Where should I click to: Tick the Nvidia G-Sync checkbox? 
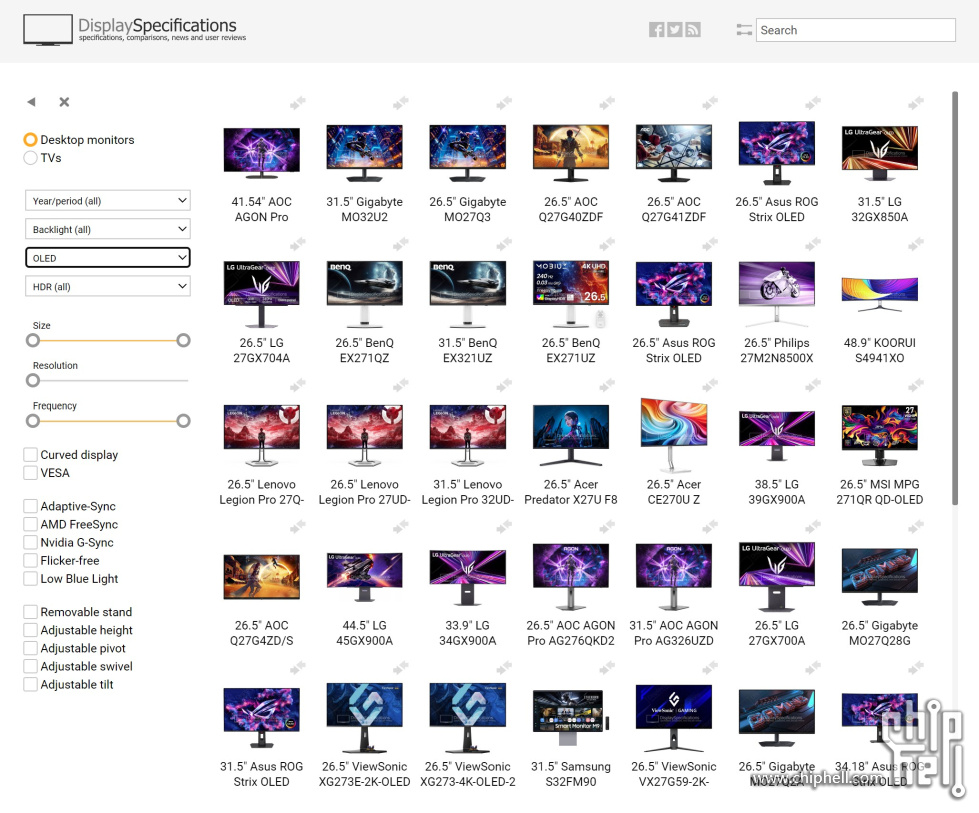coord(31,542)
